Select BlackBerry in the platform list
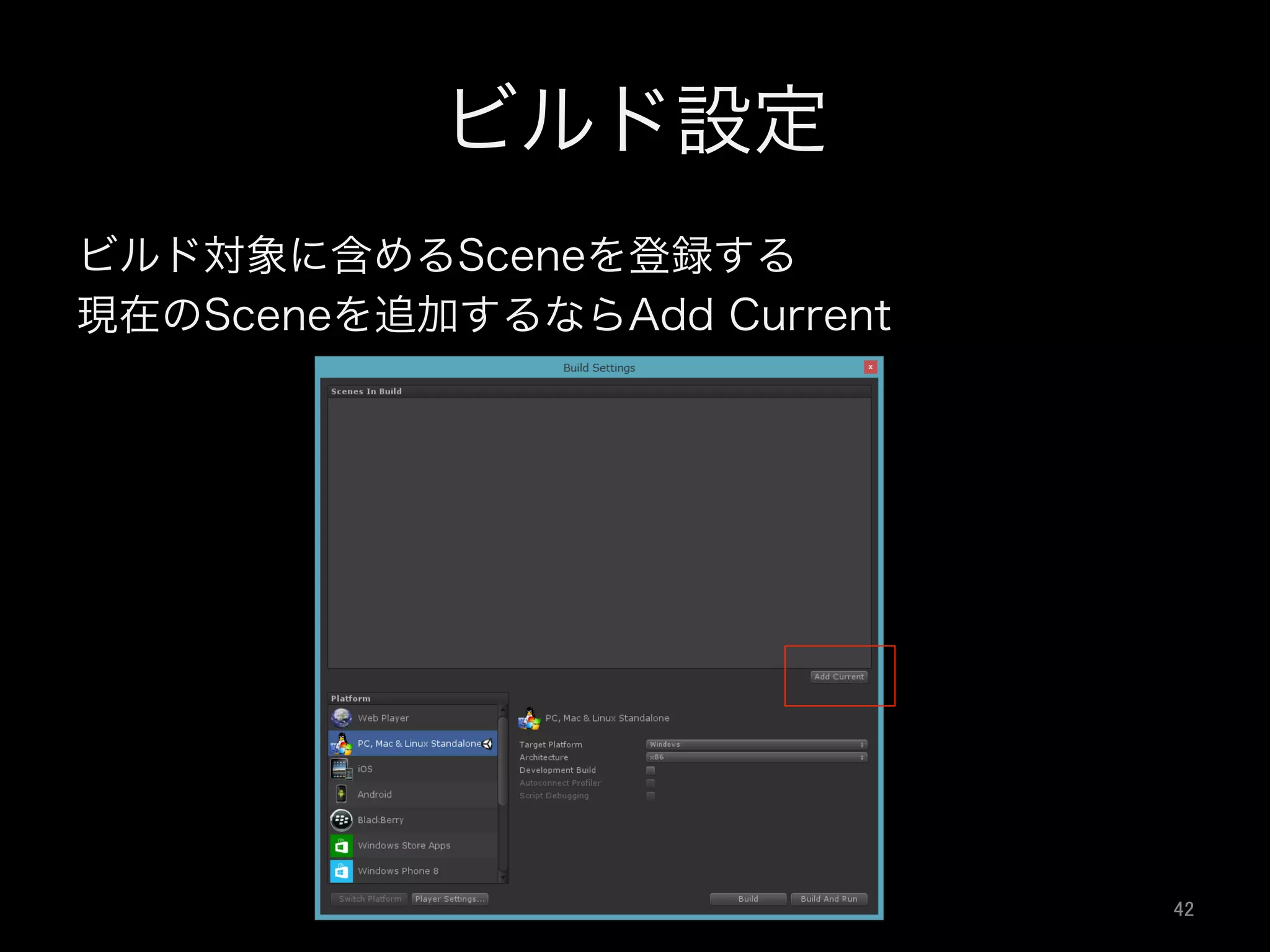Viewport: 1270px width, 952px height. coord(413,820)
